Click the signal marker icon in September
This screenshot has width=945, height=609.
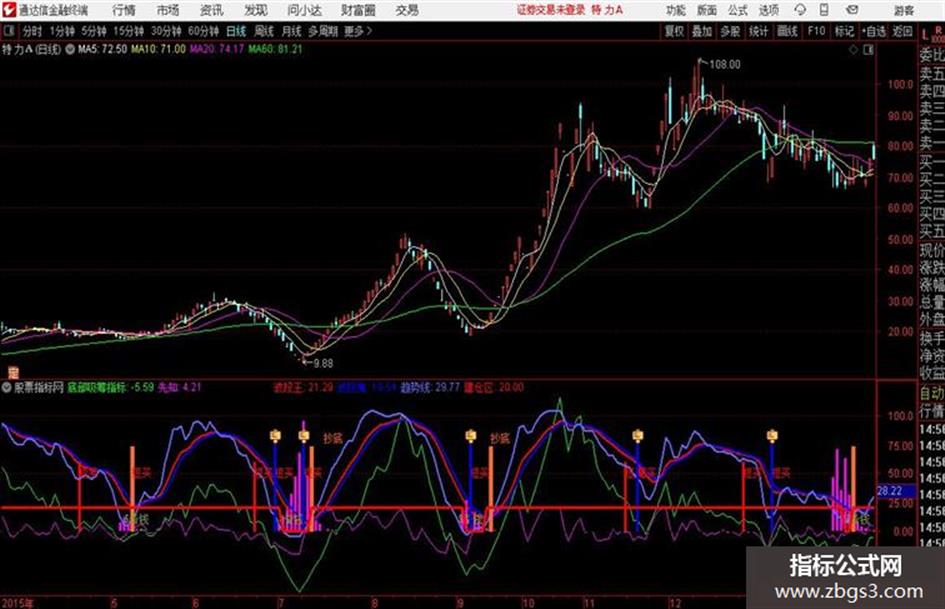click(x=471, y=435)
